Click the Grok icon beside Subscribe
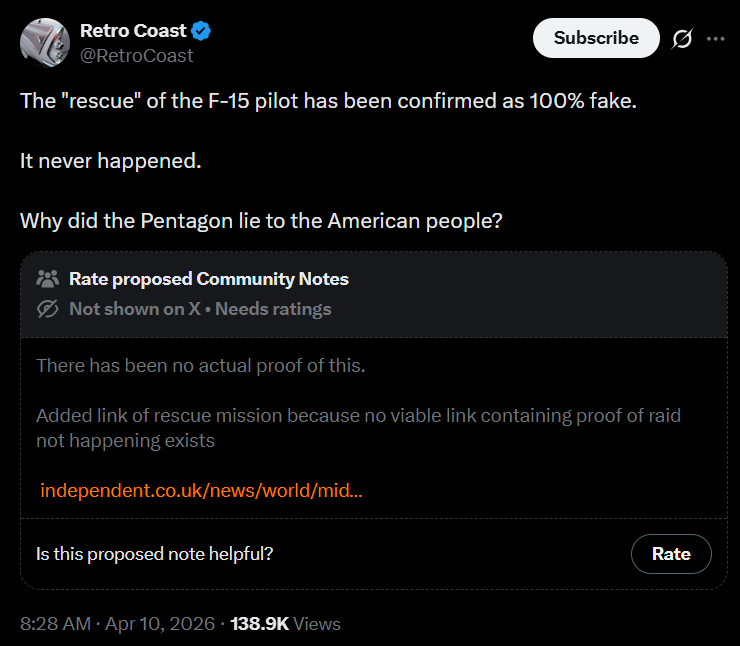The image size is (740, 646). point(682,39)
